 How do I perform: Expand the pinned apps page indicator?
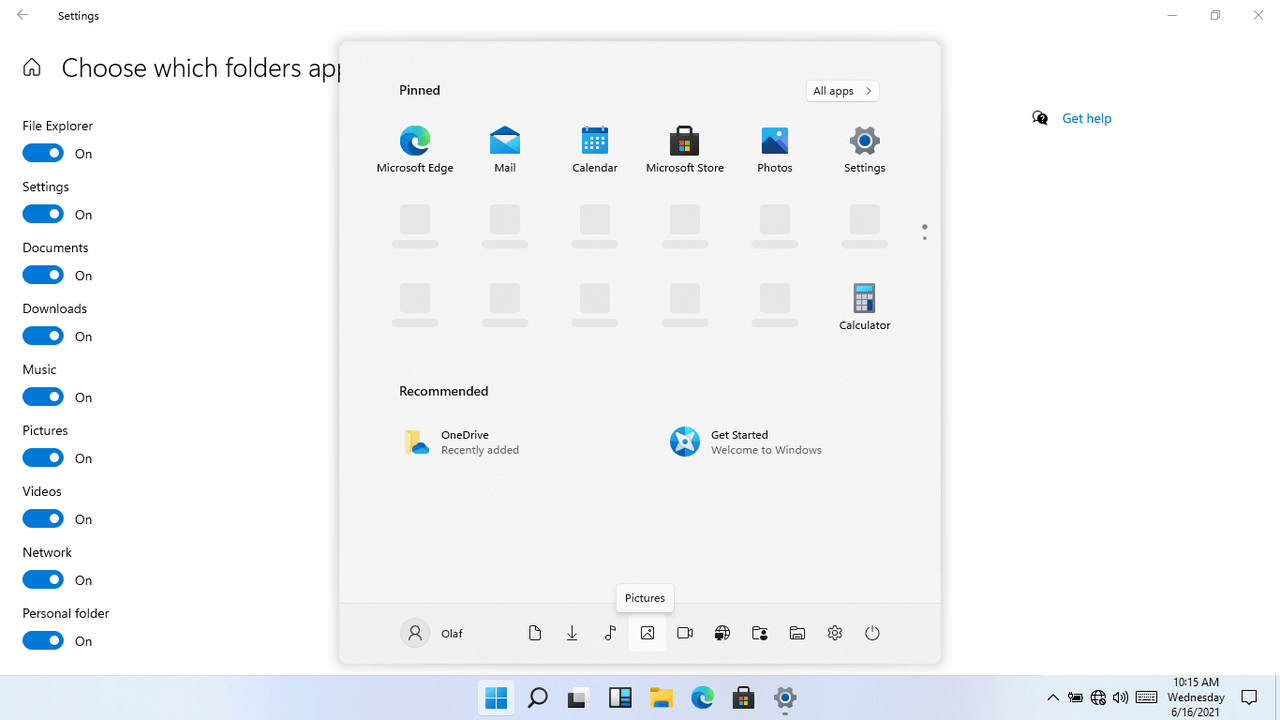pos(924,231)
